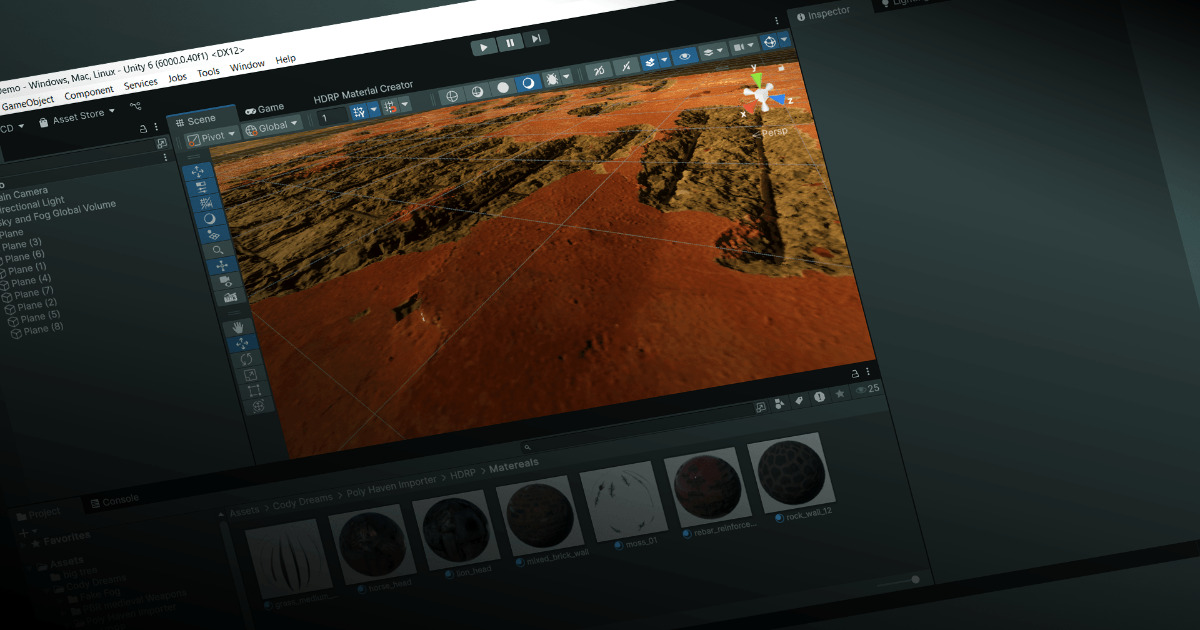The image size is (1200, 630).
Task: Select the rock_wall_12 material thumbnail
Action: pos(791,473)
